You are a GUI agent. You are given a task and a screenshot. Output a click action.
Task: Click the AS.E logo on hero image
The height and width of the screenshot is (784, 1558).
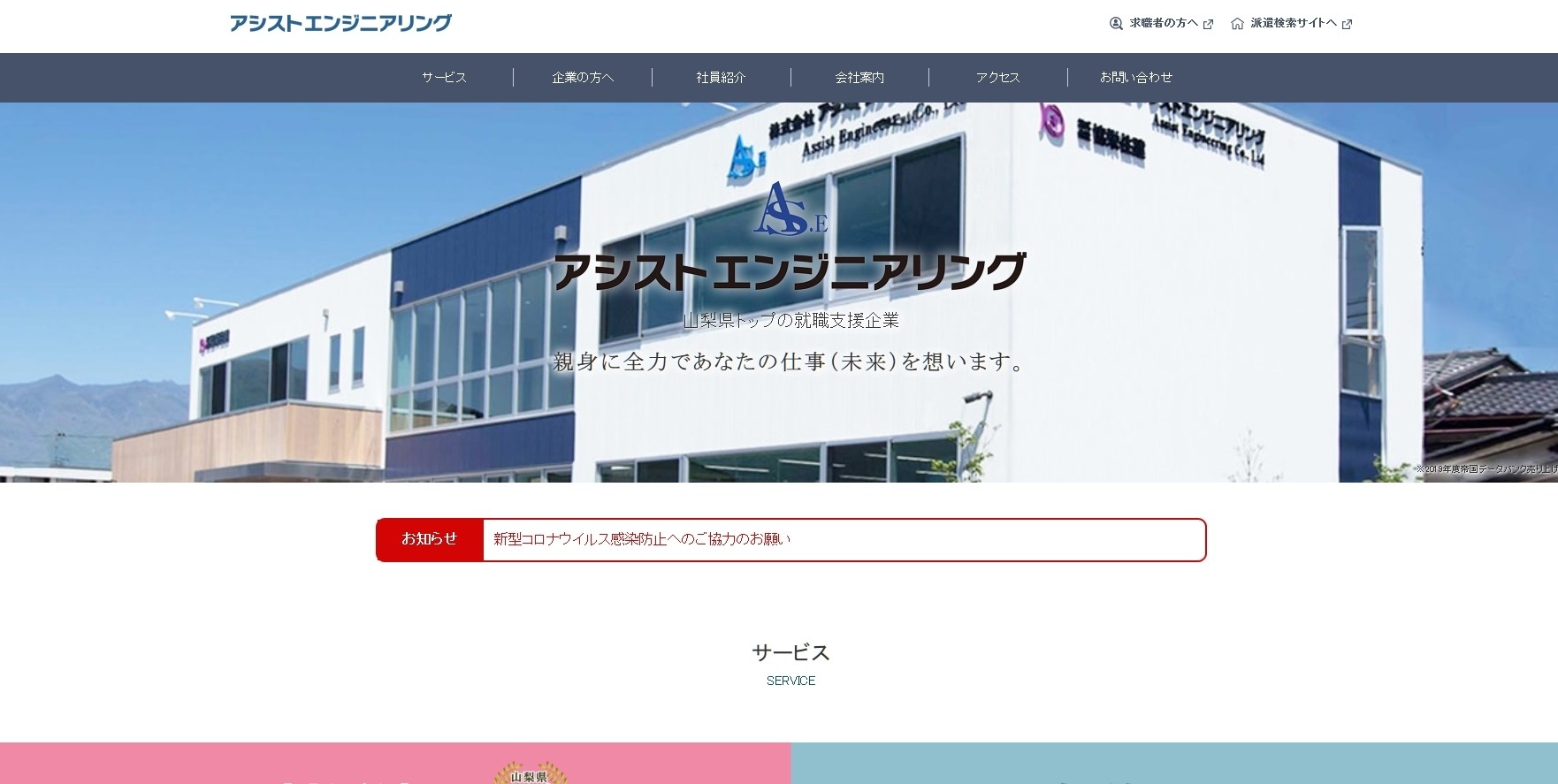pyautogui.click(x=790, y=209)
